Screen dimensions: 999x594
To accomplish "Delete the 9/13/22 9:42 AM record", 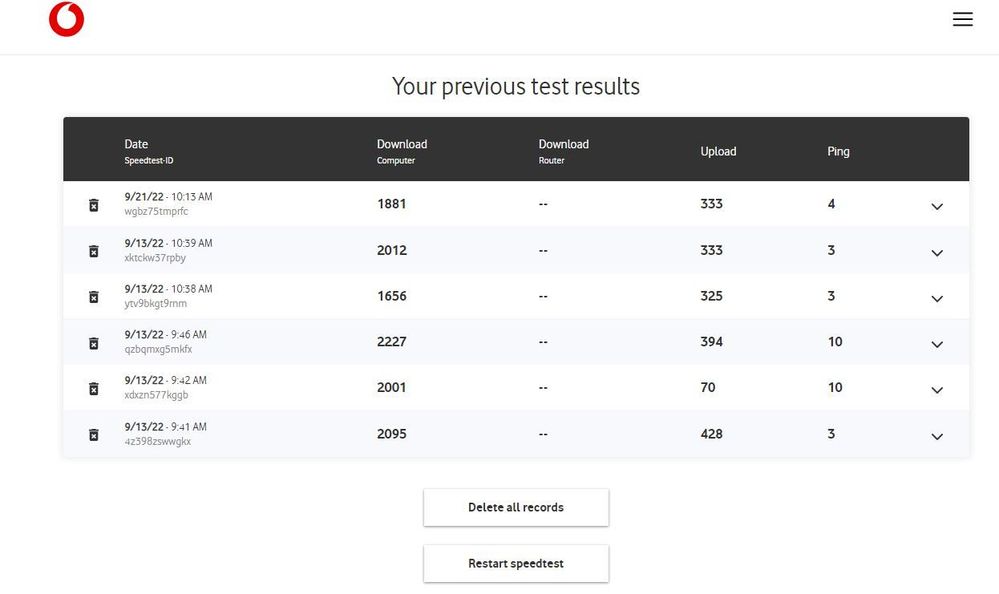I will 94,389.
